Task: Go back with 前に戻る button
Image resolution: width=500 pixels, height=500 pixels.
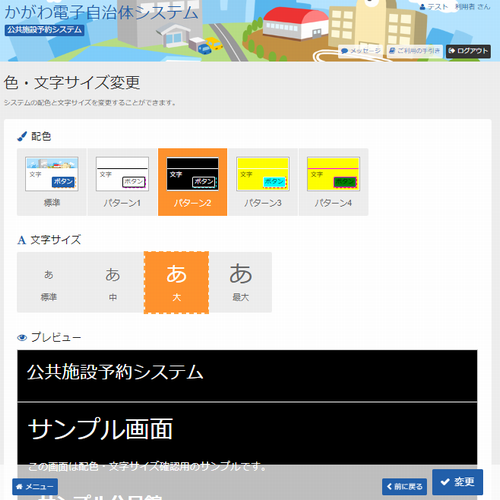Action: coord(404,487)
